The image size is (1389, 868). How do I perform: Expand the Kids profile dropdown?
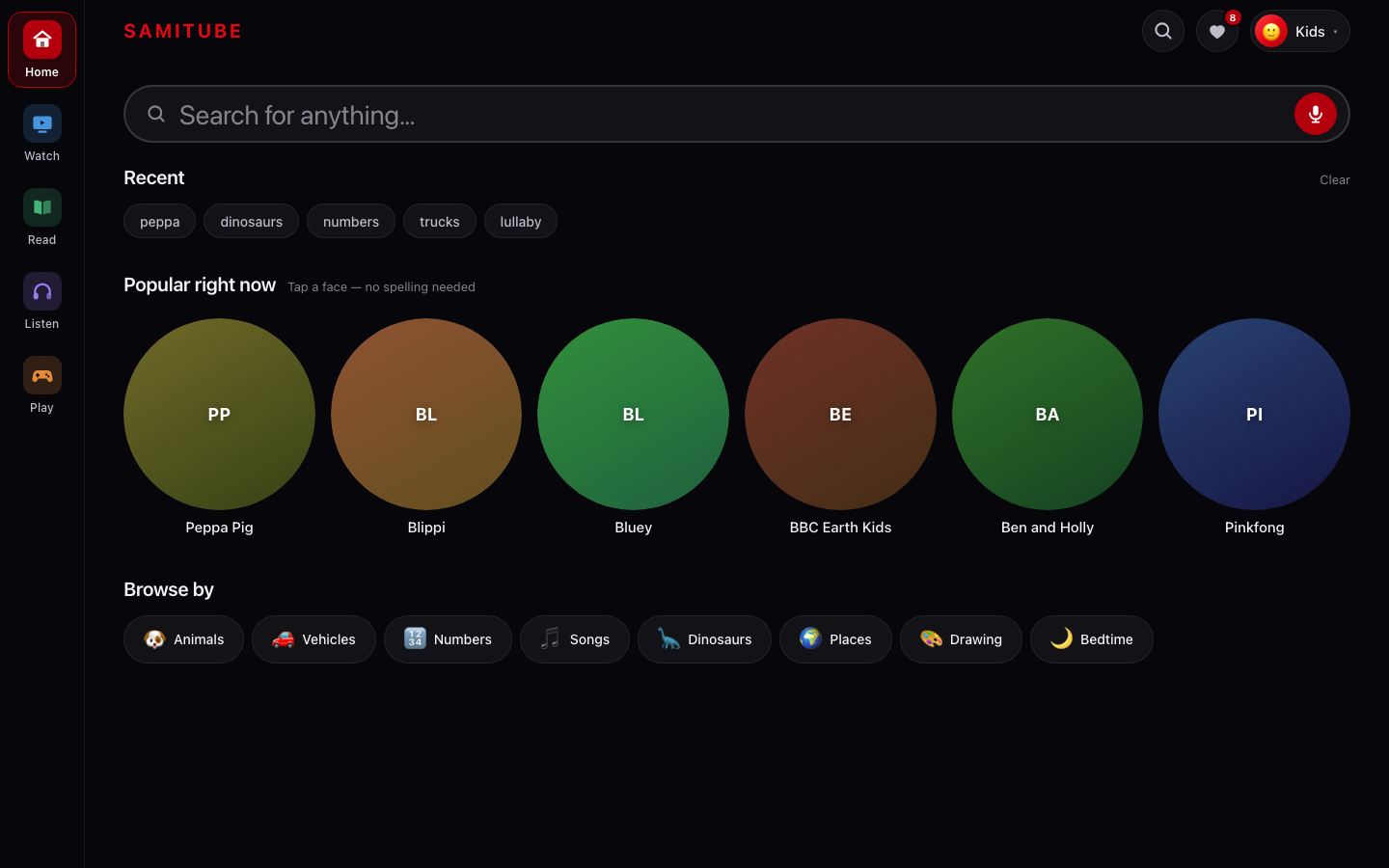pyautogui.click(x=1299, y=31)
